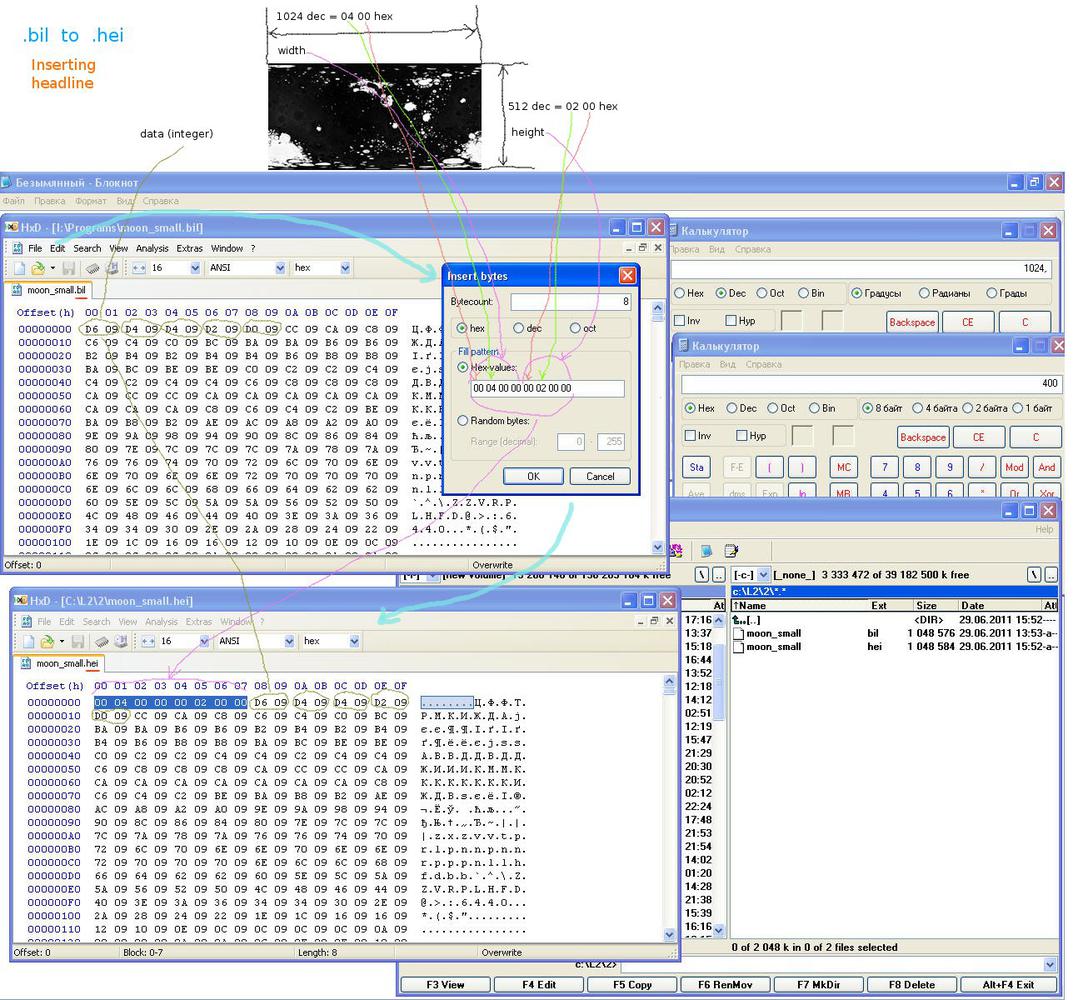The width and height of the screenshot is (1083, 1000).
Task: Open bytes-per-row dropdown in moon_small.hei HxD
Action: pos(204,642)
